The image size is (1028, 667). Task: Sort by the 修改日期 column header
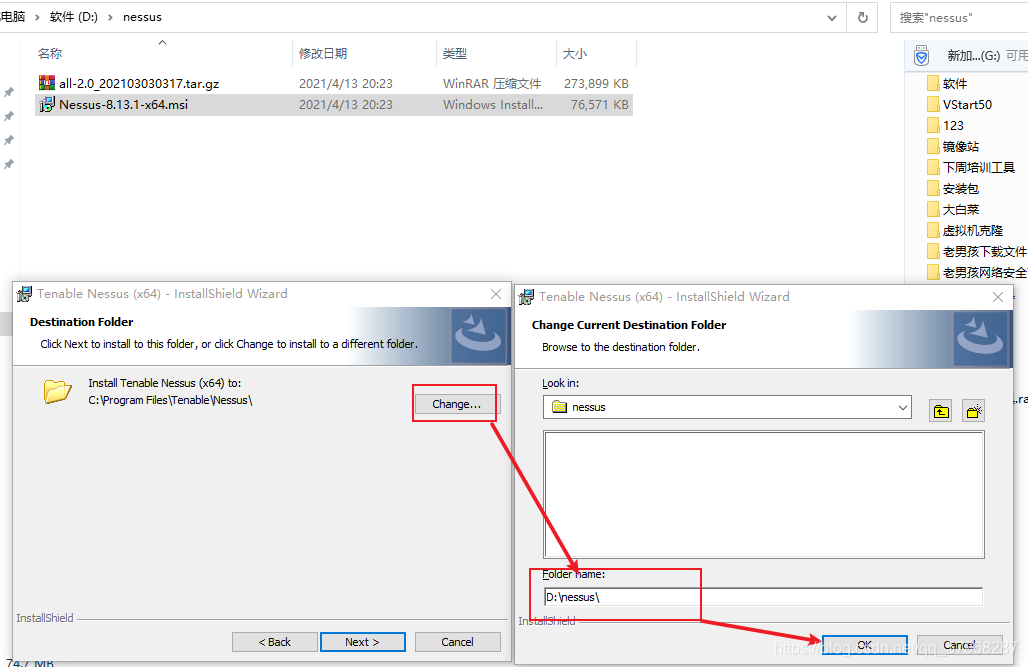323,54
